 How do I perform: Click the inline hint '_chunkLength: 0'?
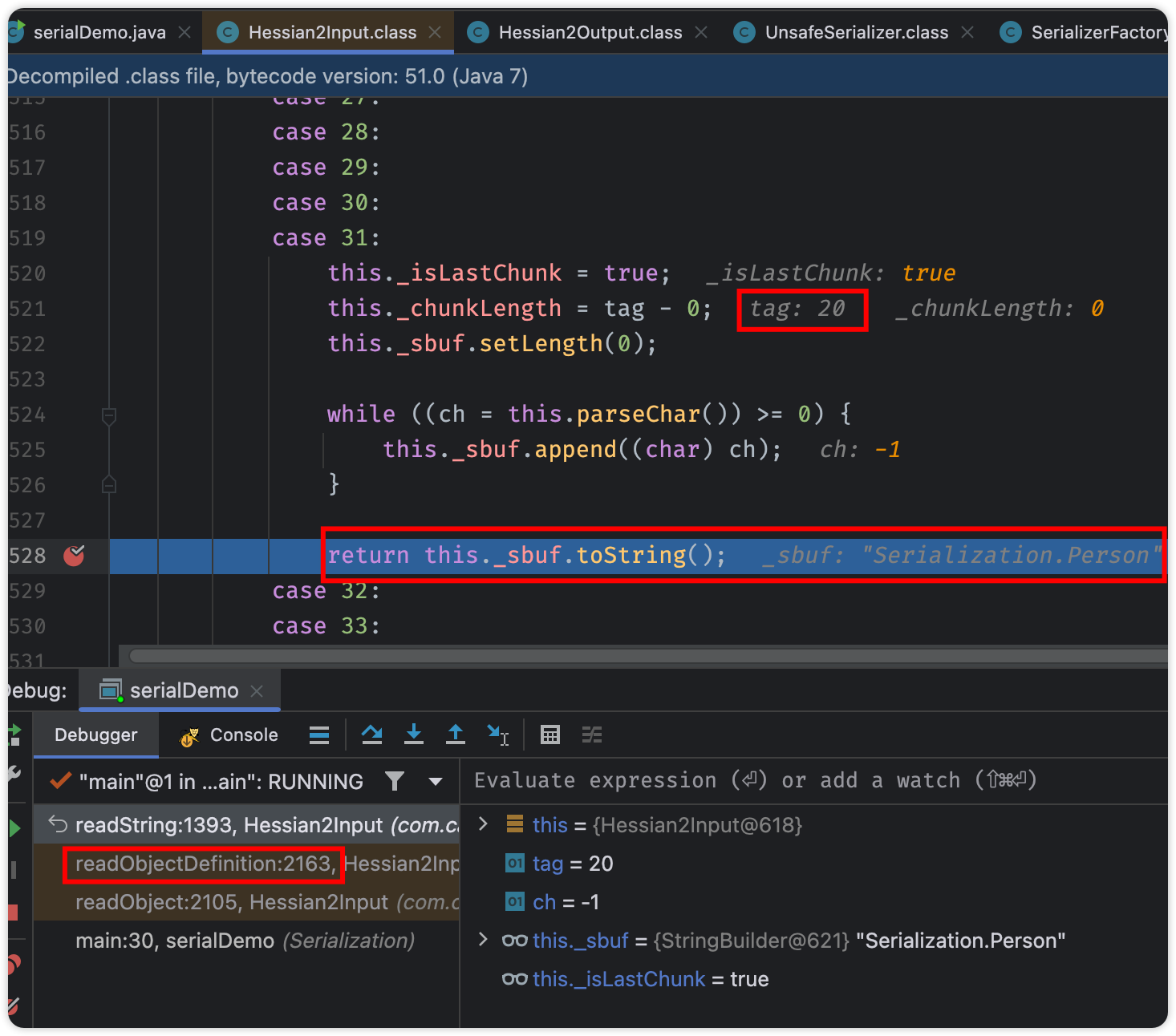point(999,308)
